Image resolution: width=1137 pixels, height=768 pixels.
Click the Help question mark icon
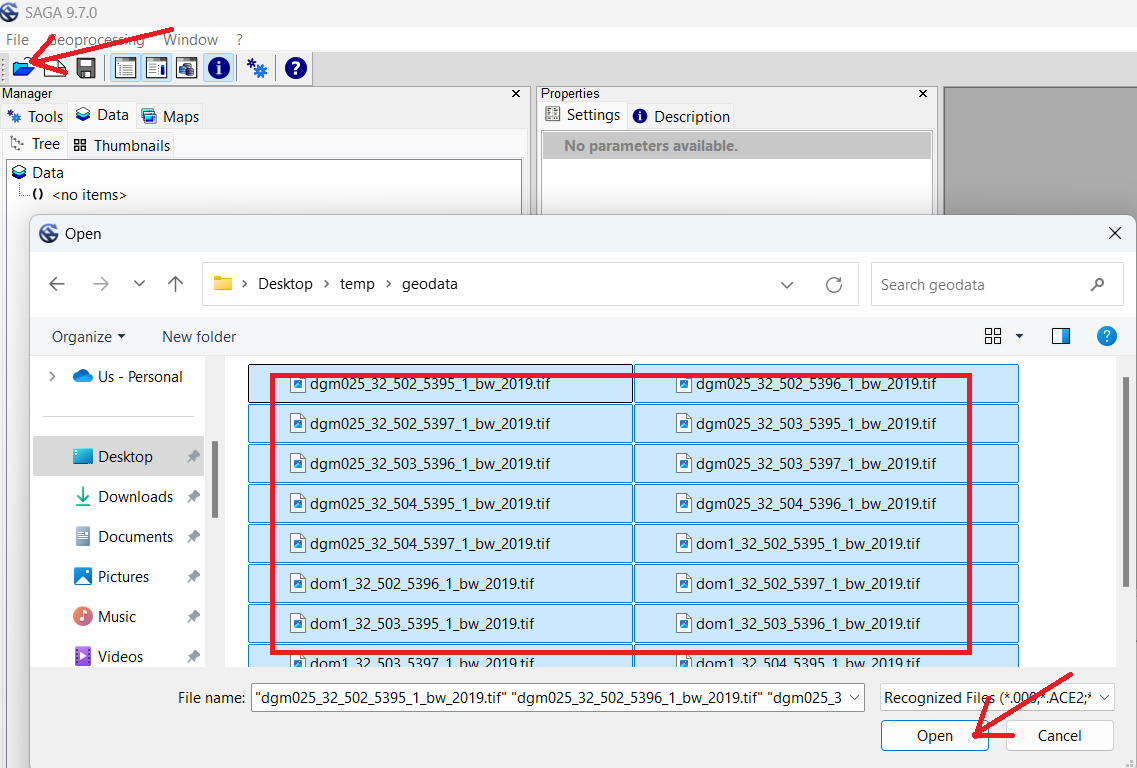[x=295, y=68]
